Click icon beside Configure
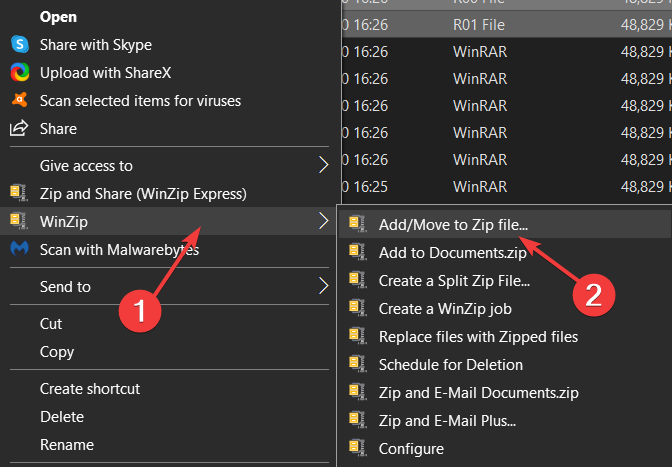Viewport: 672px width, 467px height. (x=357, y=448)
